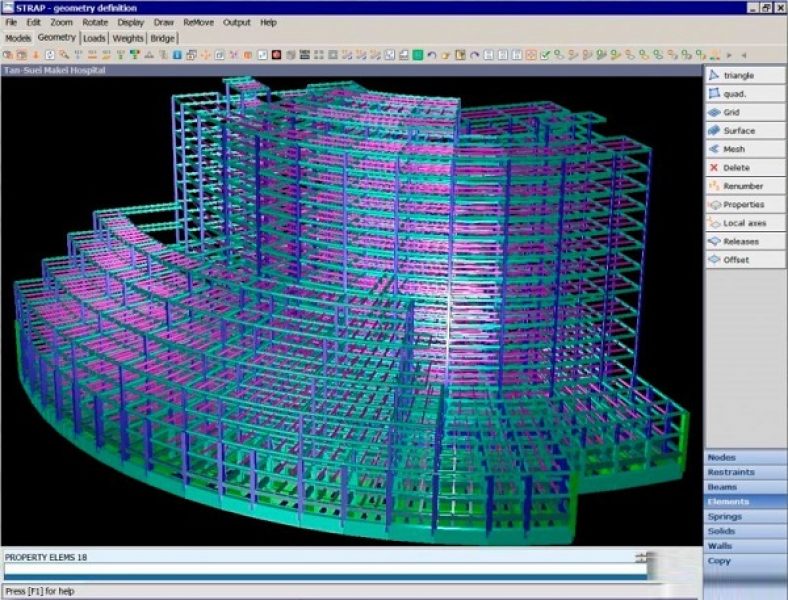Switch to the Bridge tab
The height and width of the screenshot is (600, 788).
163,38
